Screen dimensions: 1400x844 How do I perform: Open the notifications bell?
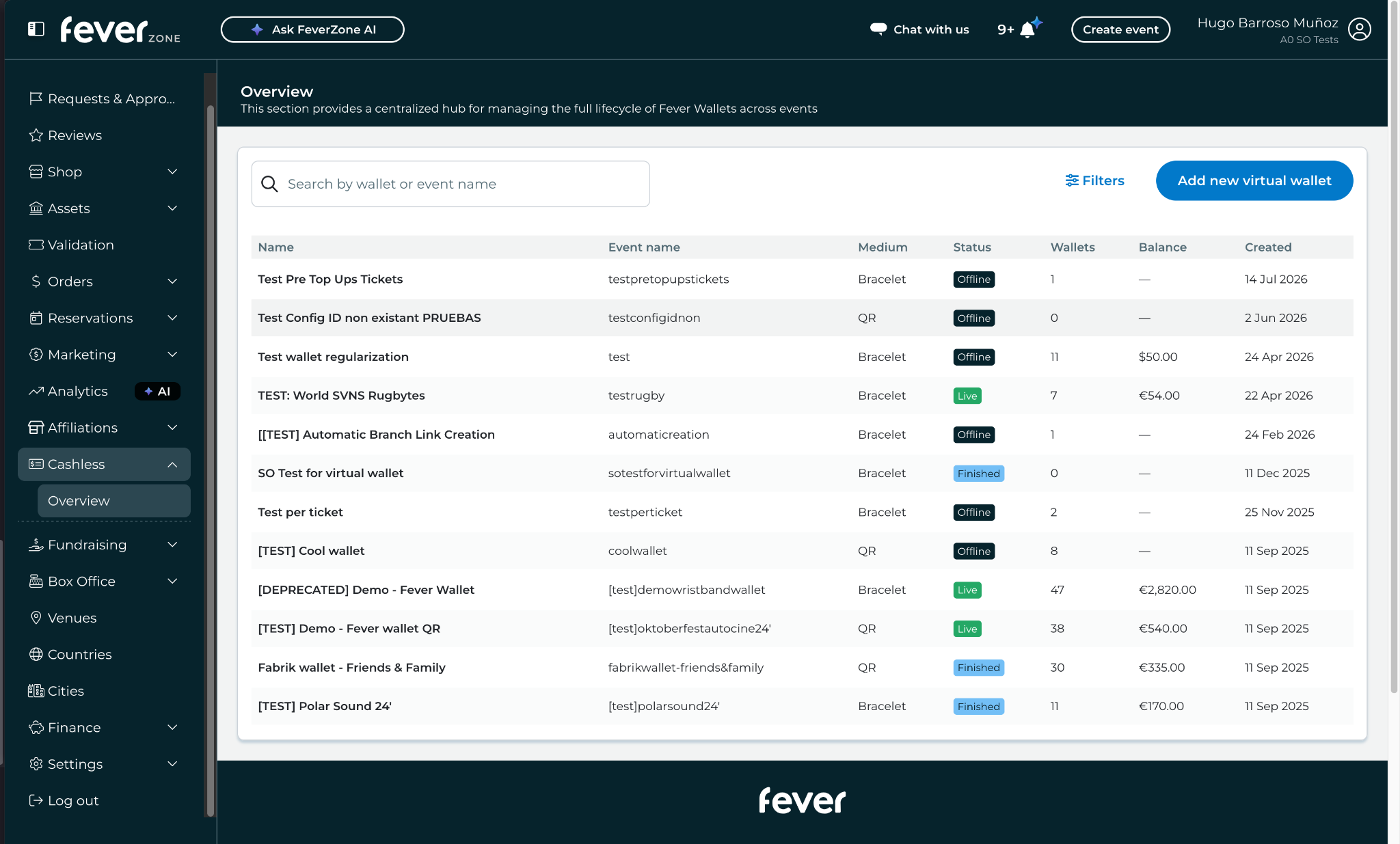click(x=1027, y=29)
